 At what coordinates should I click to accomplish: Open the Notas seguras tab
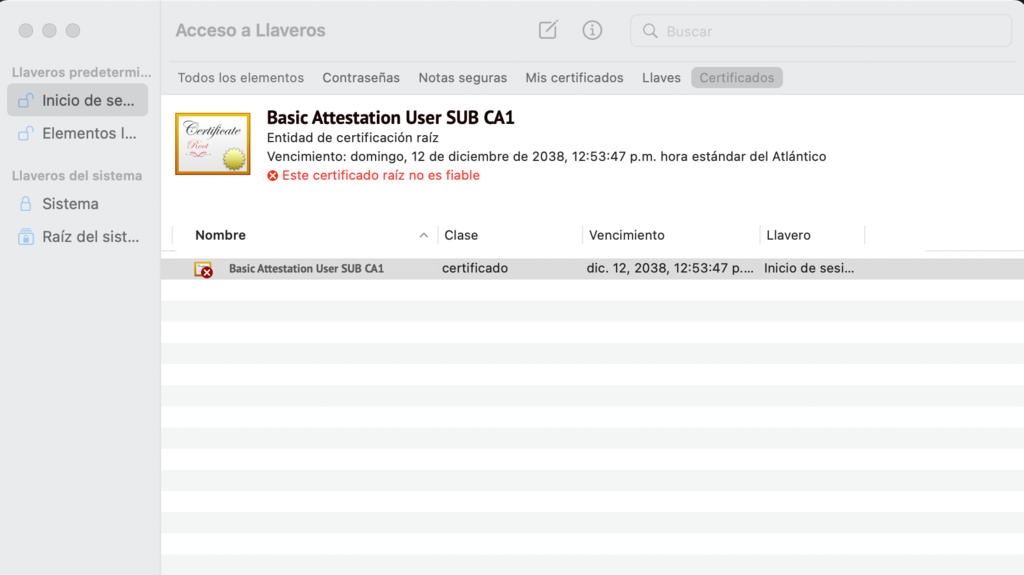click(x=462, y=78)
